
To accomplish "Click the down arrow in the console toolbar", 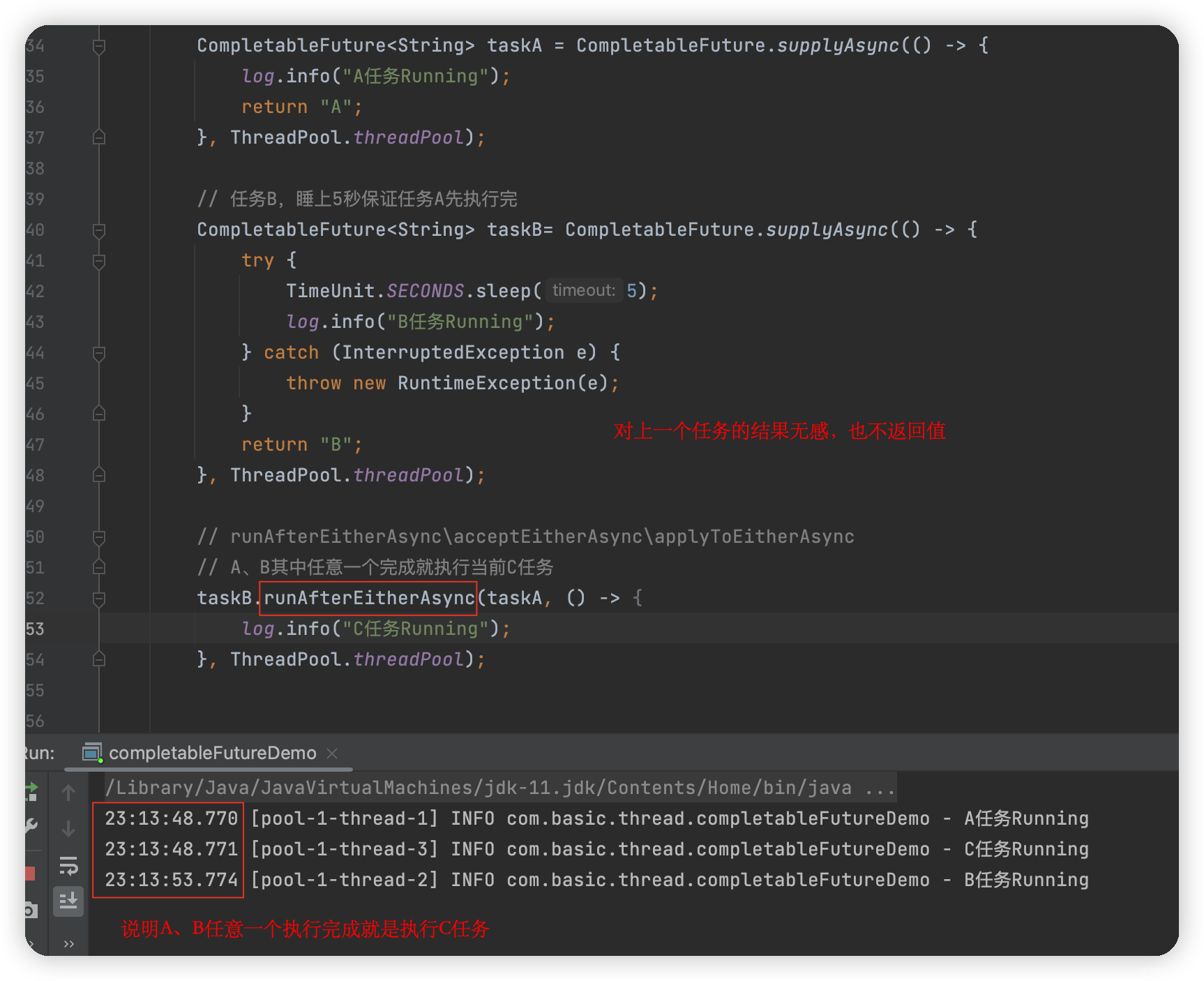I will click(x=68, y=829).
